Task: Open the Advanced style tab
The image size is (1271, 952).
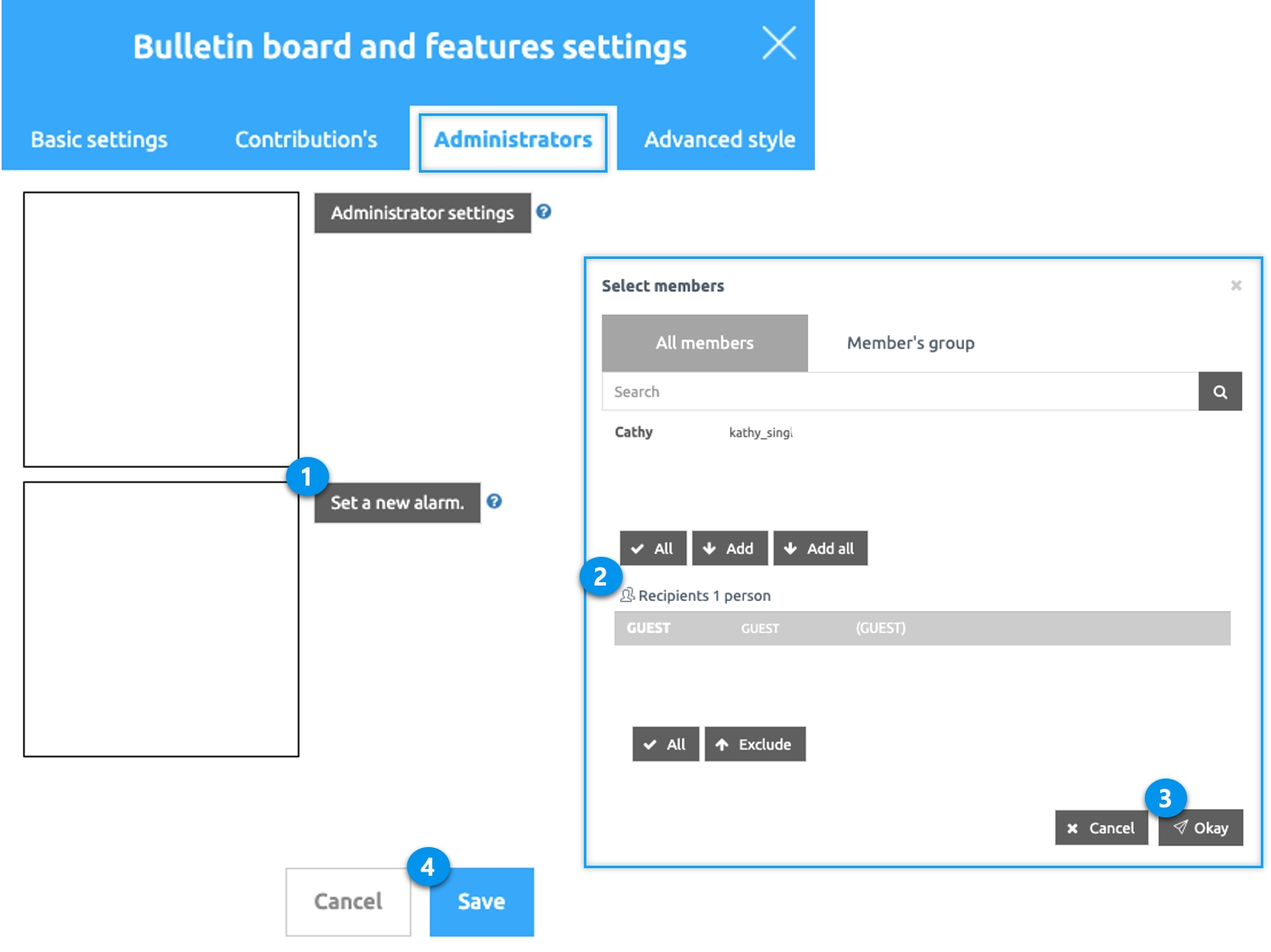Action: pyautogui.click(x=719, y=140)
